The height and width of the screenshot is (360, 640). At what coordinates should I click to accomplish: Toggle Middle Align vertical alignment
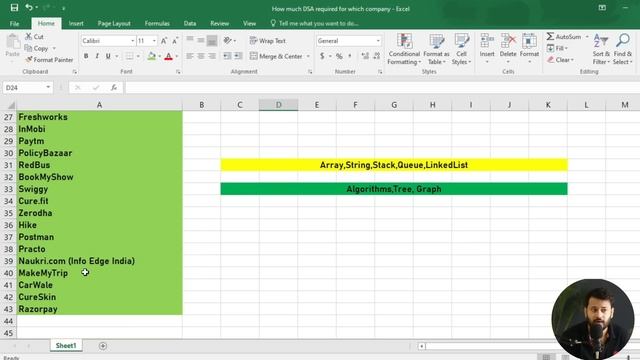tap(201, 40)
